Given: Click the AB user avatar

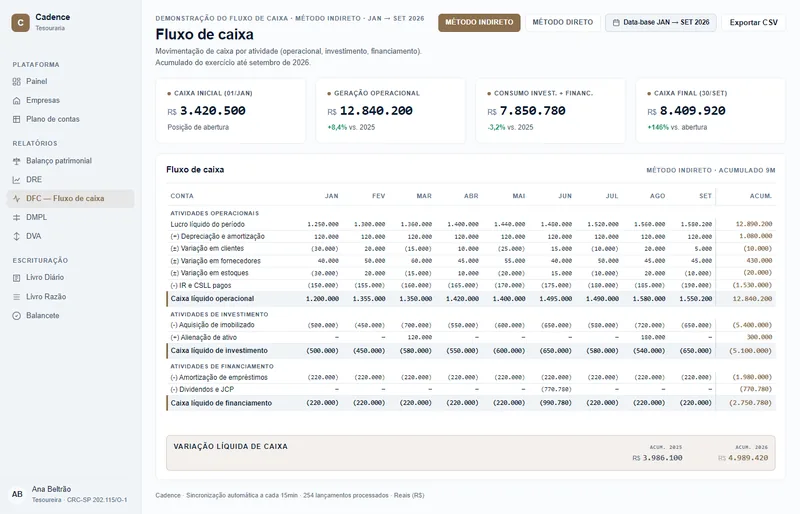Looking at the screenshot, I should coord(17,494).
